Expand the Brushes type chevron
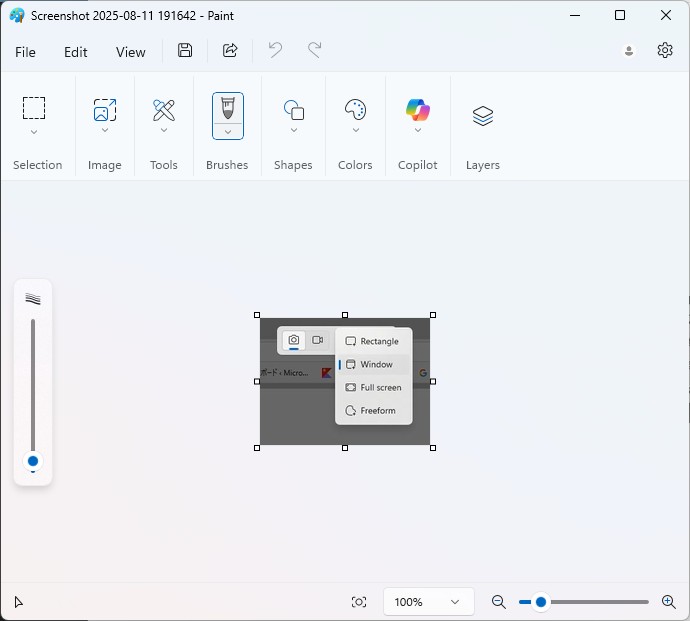 [x=228, y=132]
